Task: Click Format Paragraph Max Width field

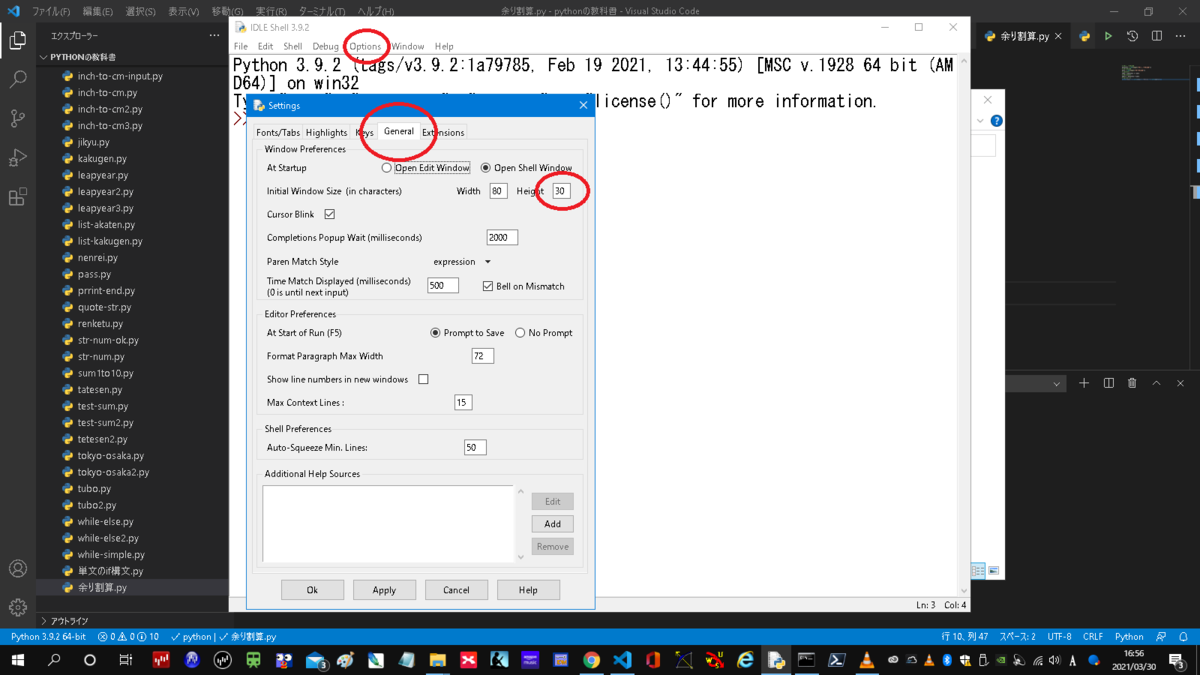Action: pos(483,356)
